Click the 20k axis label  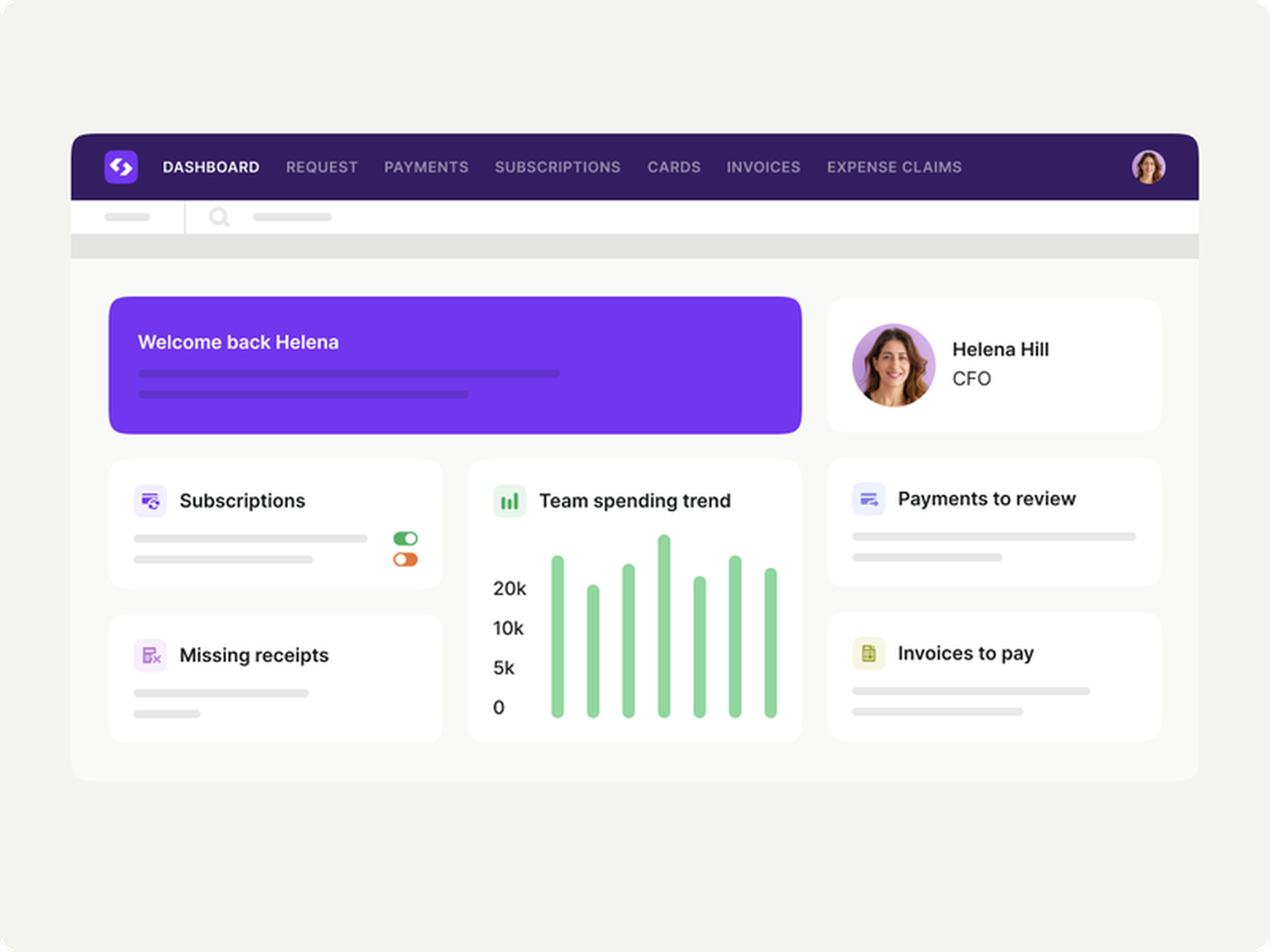click(509, 588)
